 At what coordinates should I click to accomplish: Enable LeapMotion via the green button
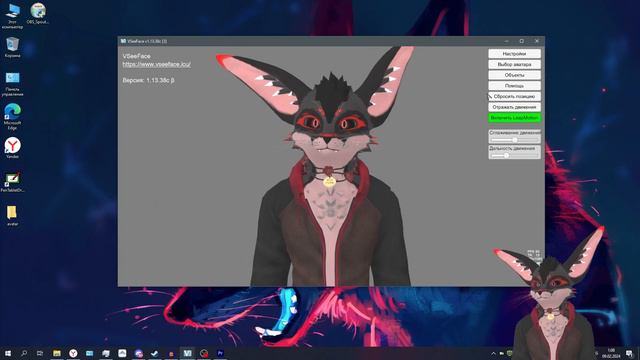[514, 118]
